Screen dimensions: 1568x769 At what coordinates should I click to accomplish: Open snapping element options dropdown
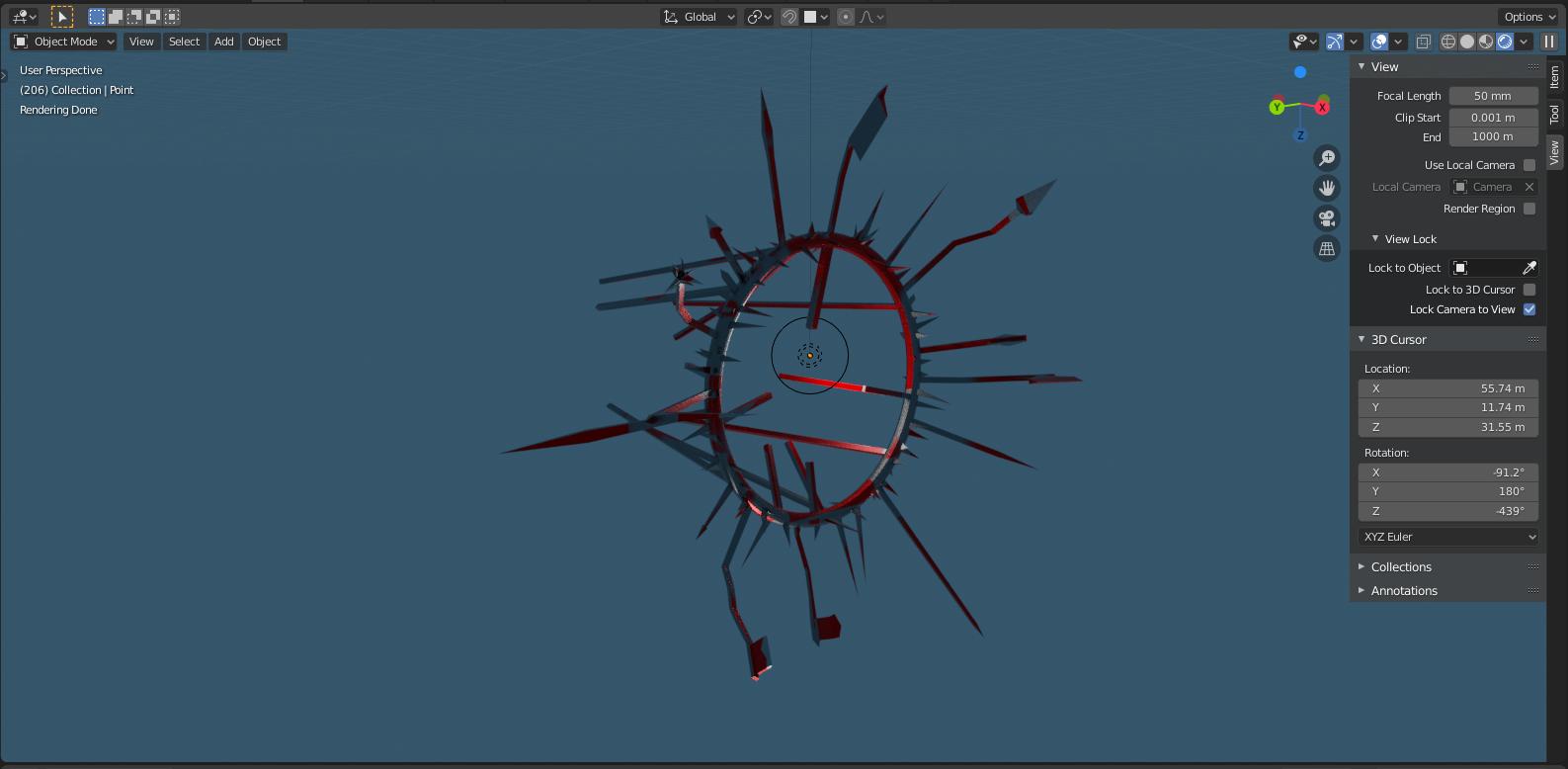(816, 17)
